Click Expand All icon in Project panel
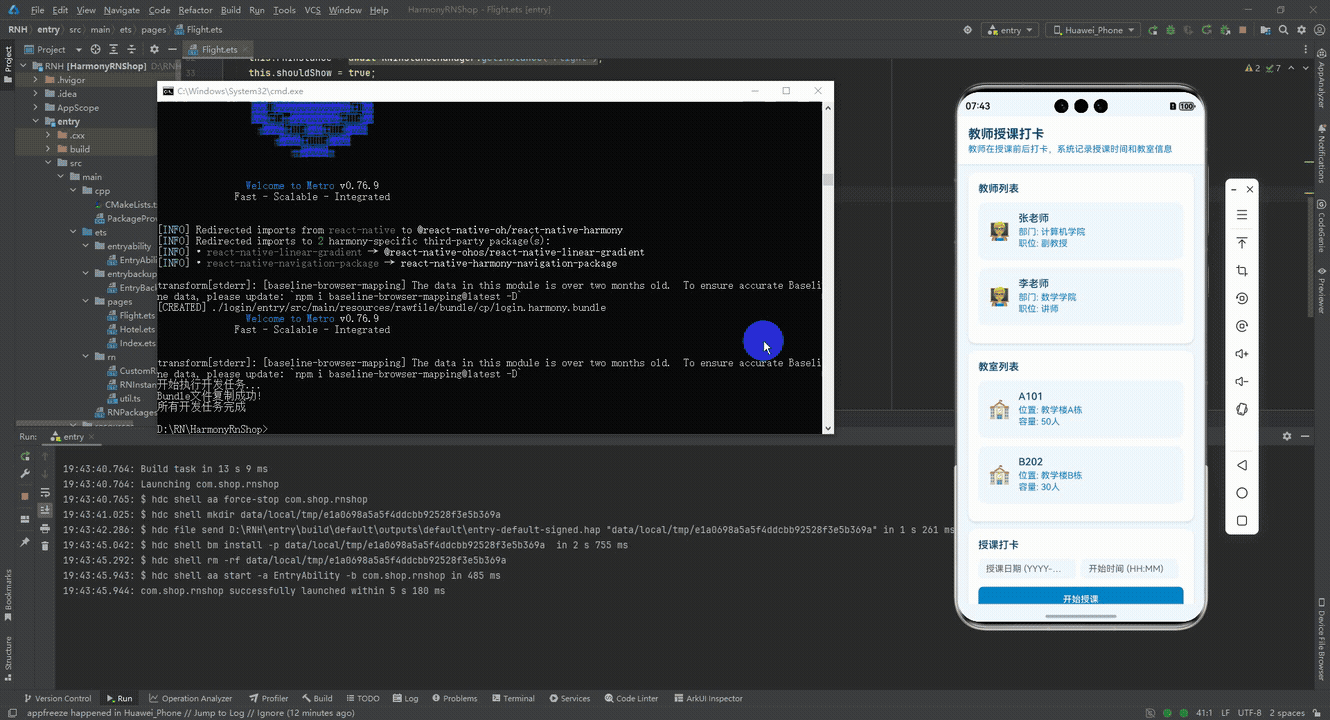The image size is (1330, 720). click(115, 49)
